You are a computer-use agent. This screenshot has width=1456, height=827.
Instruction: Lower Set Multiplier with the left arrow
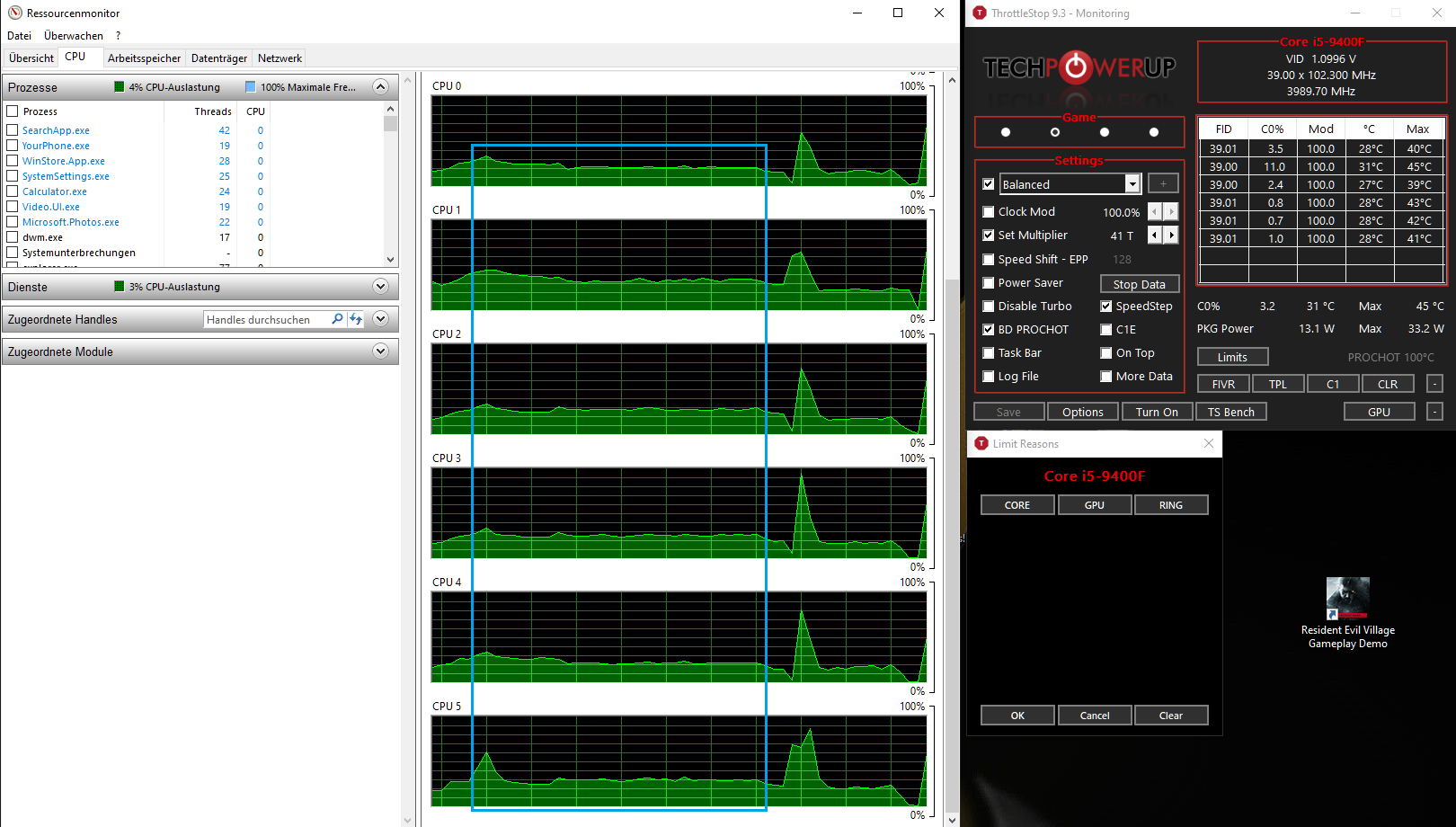[x=1155, y=236]
